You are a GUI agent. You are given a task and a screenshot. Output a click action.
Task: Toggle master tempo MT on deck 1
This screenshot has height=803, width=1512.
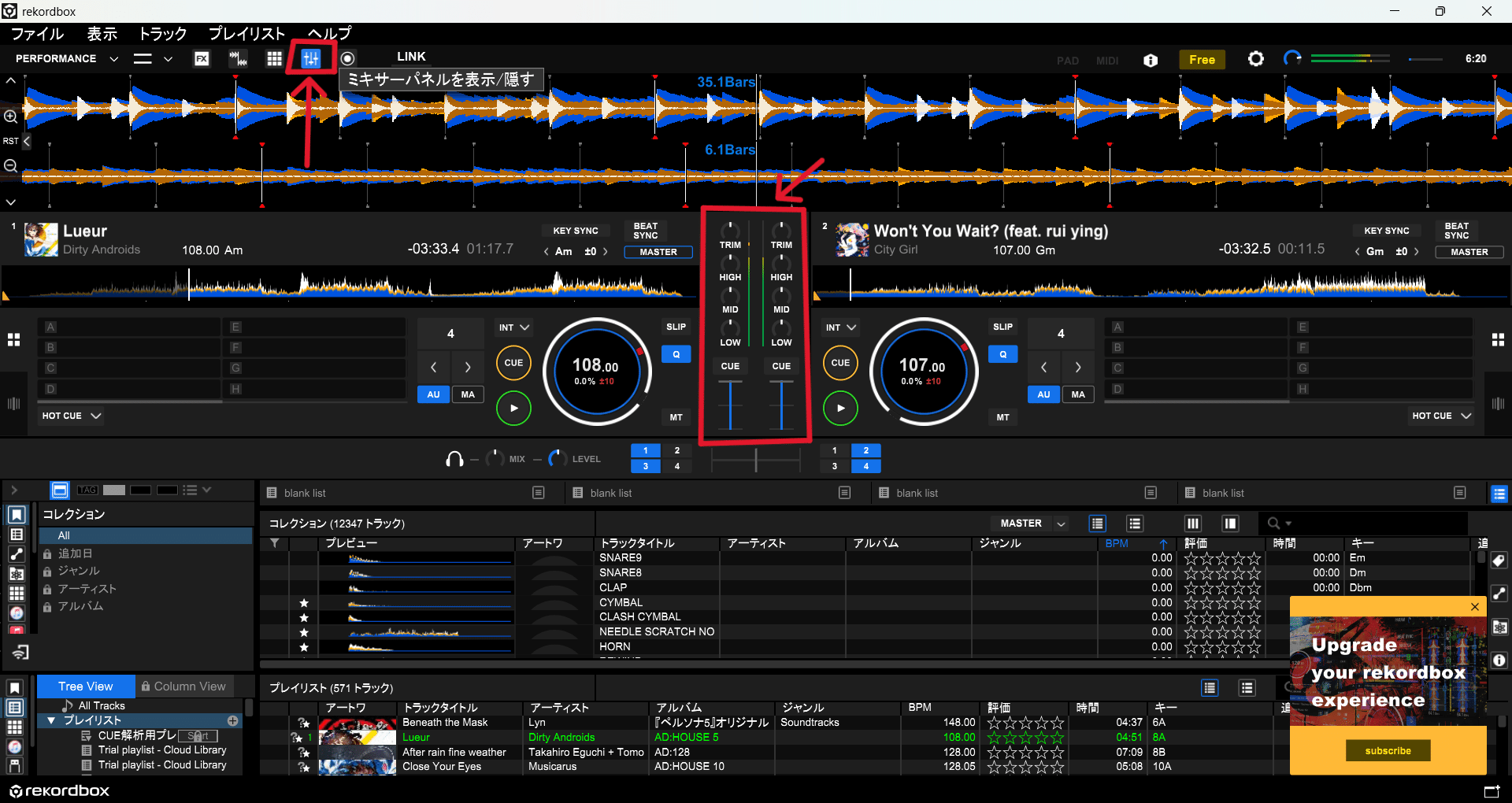(676, 417)
